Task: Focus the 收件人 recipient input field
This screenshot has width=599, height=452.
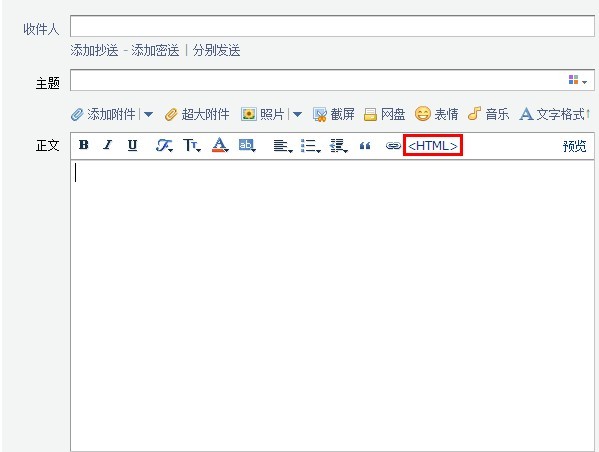Action: [x=332, y=26]
